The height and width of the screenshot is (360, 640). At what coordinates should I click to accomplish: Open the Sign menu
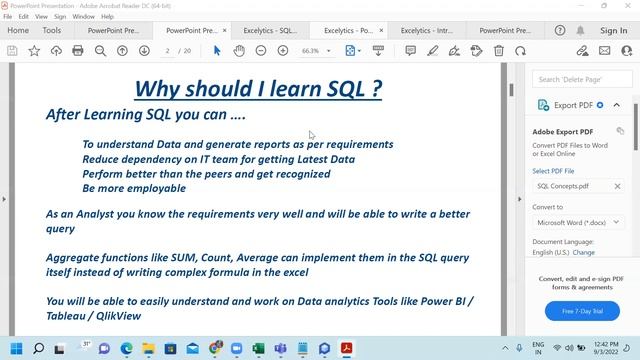click(60, 17)
